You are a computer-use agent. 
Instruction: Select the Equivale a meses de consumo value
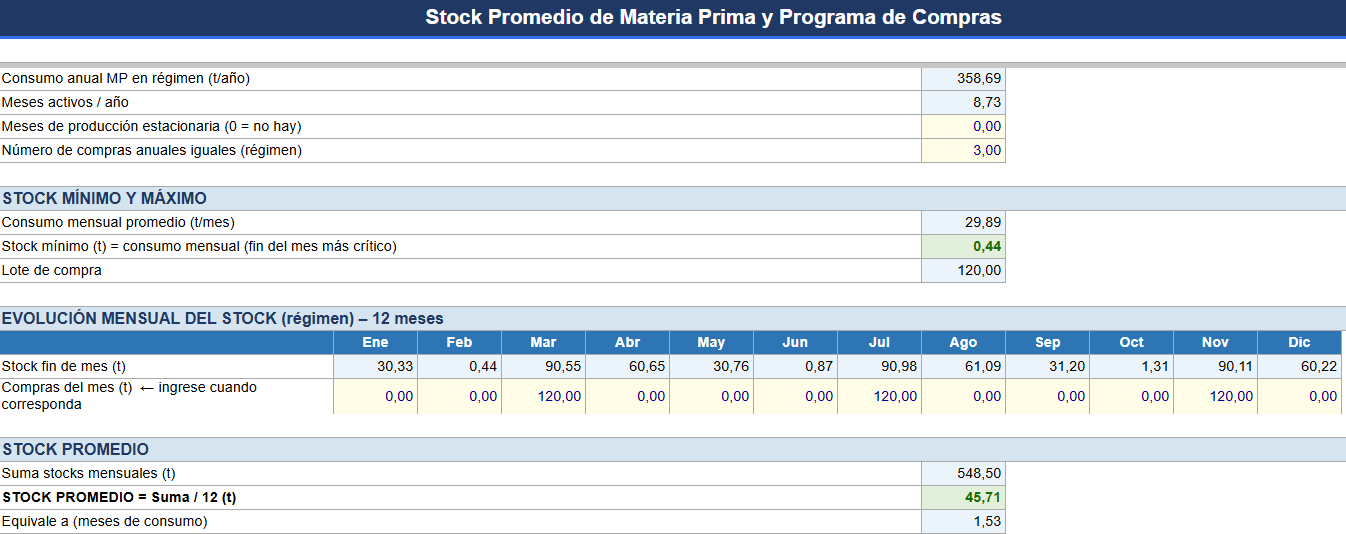(x=963, y=522)
